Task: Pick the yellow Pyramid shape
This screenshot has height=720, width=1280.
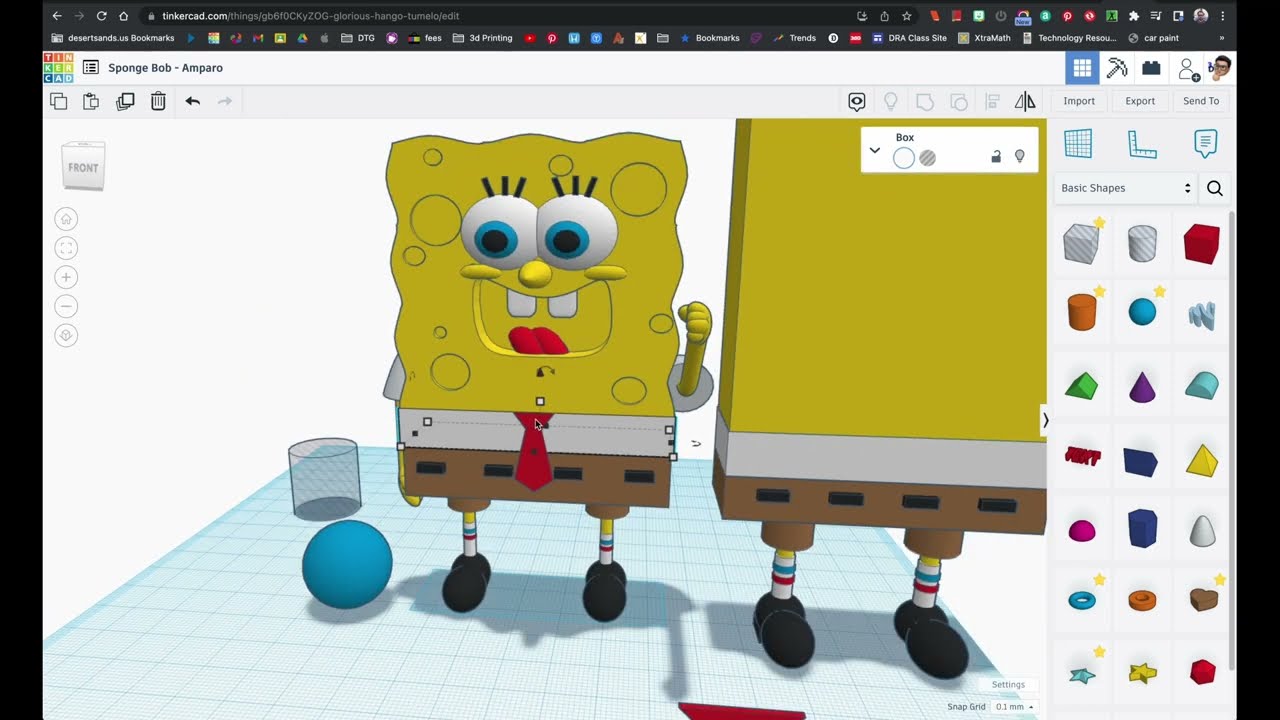Action: (x=1202, y=459)
